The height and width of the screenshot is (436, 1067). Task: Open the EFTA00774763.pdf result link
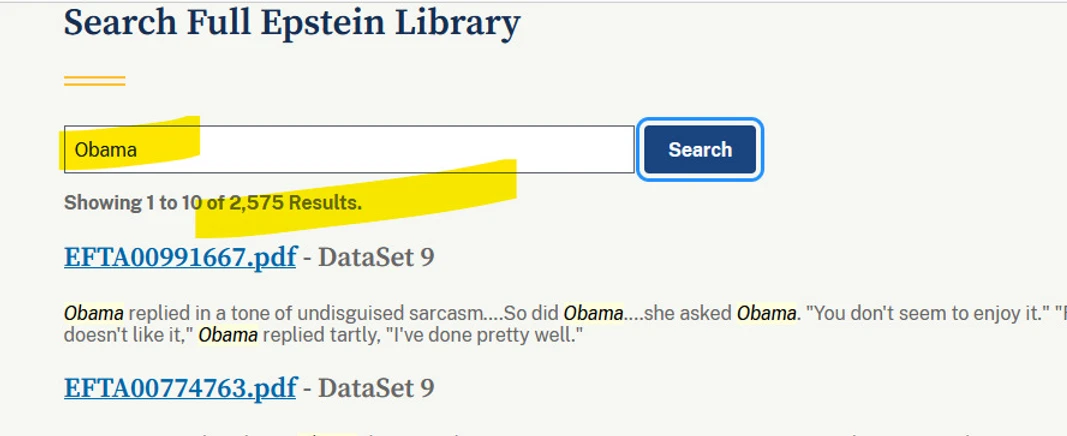(180, 387)
